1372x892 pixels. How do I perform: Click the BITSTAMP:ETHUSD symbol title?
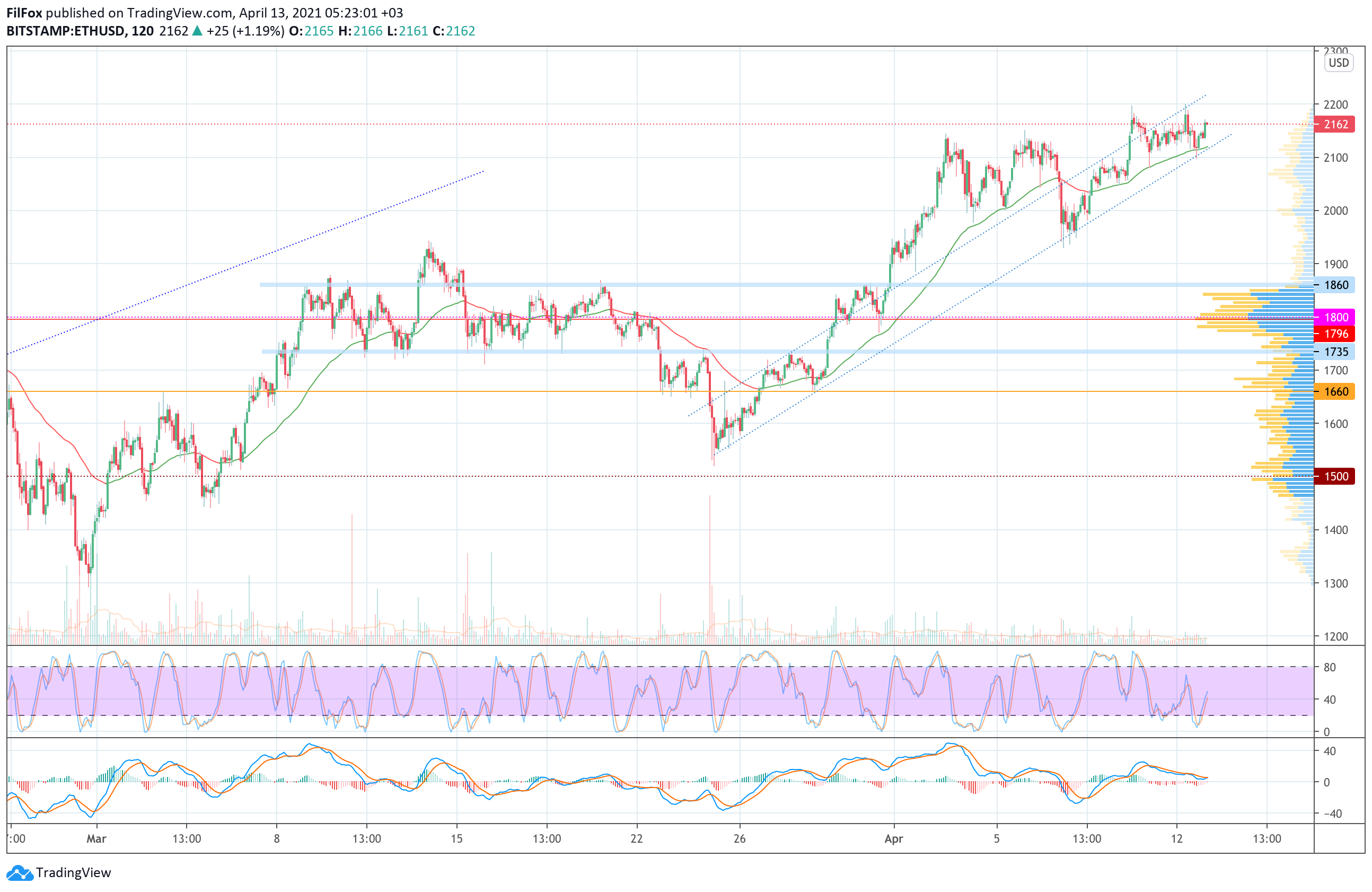pos(66,31)
